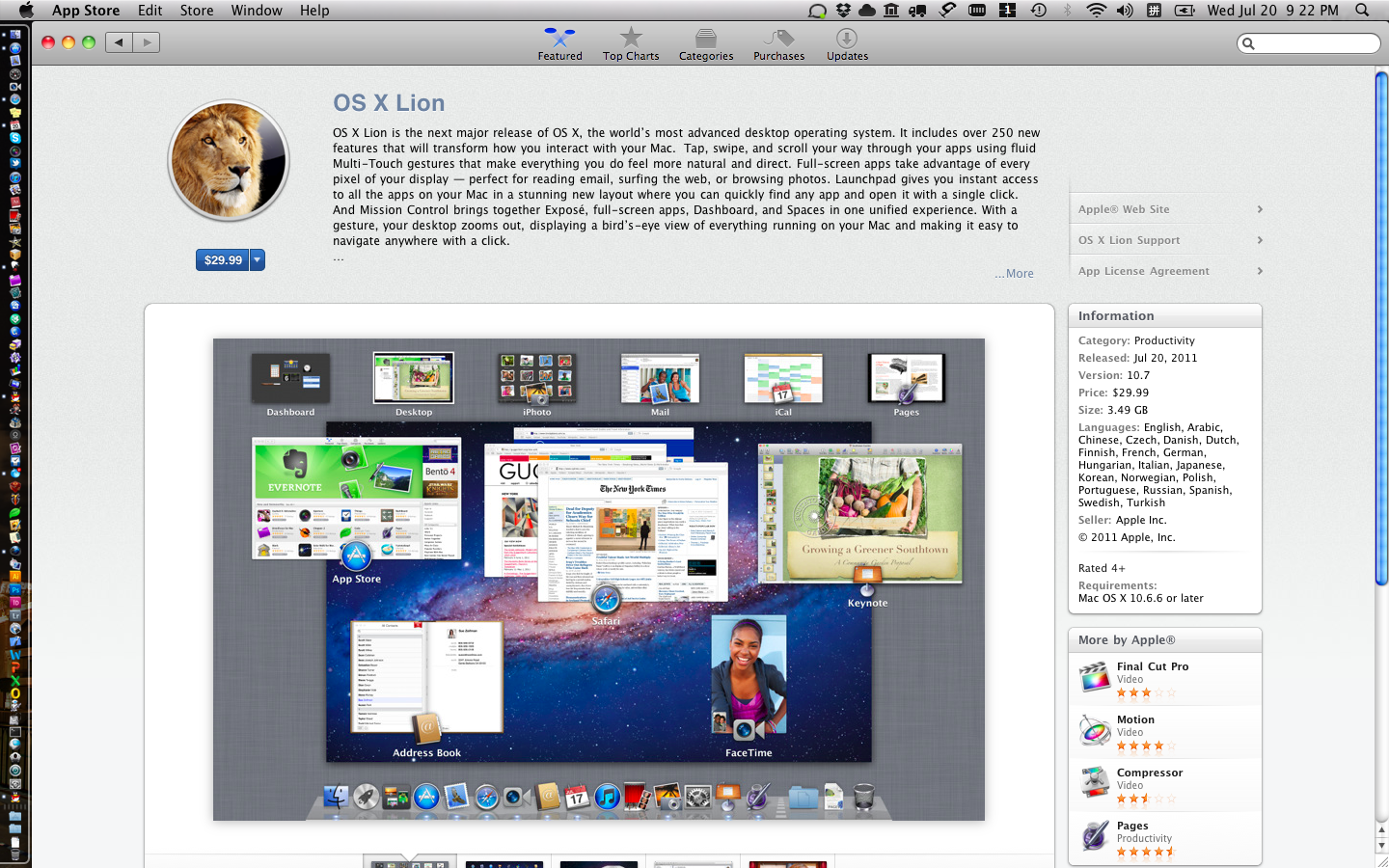Click the Compressor app icon

pyautogui.click(x=1095, y=784)
